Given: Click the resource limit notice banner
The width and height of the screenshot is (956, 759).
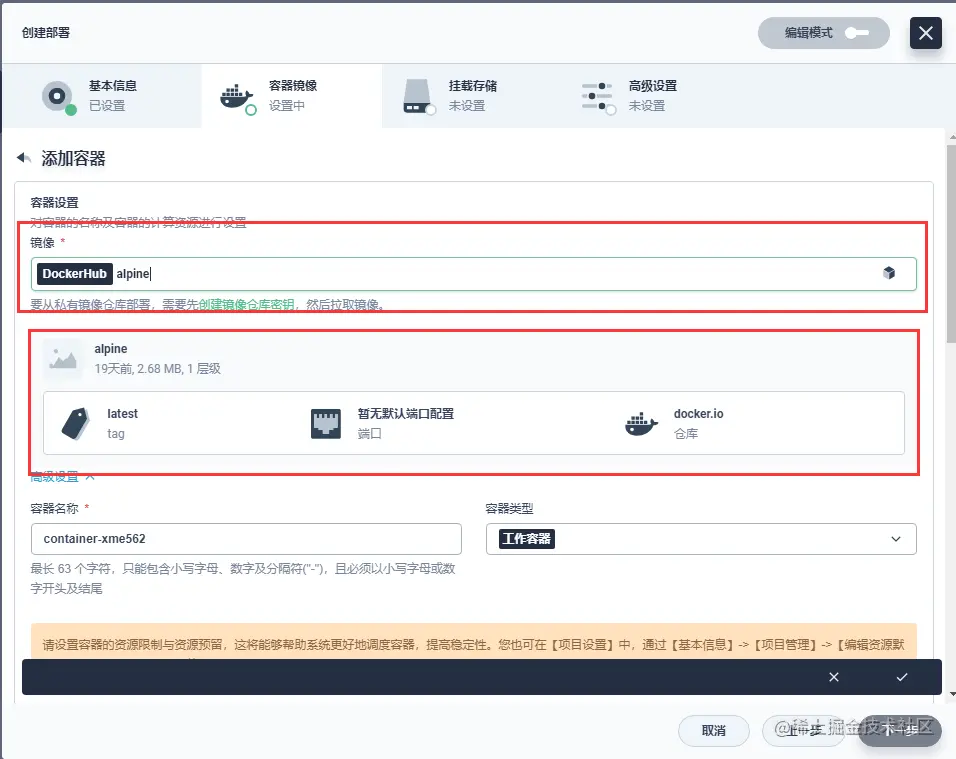Looking at the screenshot, I should coord(473,641).
